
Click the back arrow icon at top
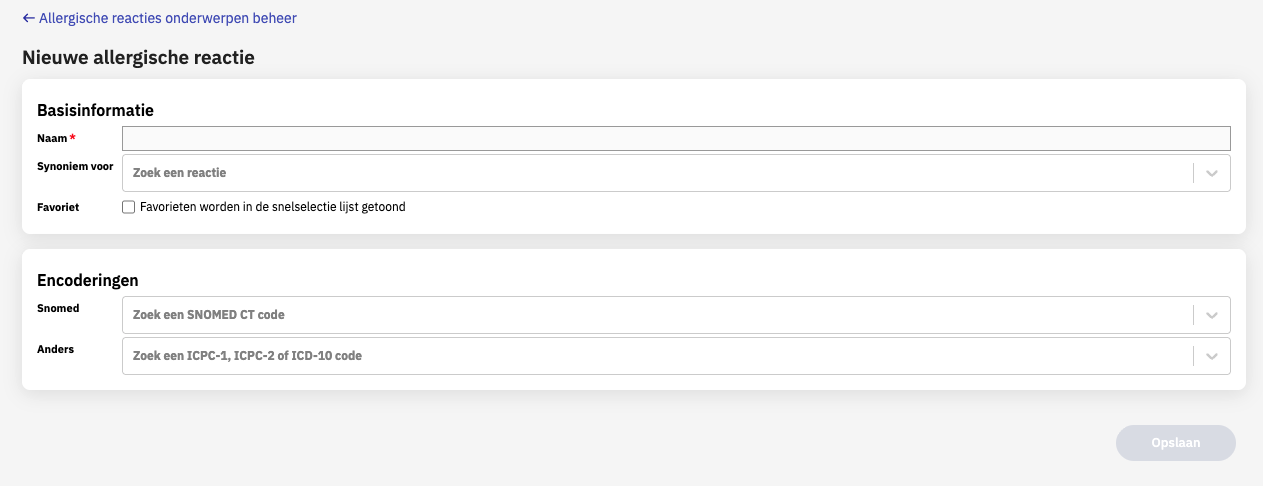pos(28,18)
